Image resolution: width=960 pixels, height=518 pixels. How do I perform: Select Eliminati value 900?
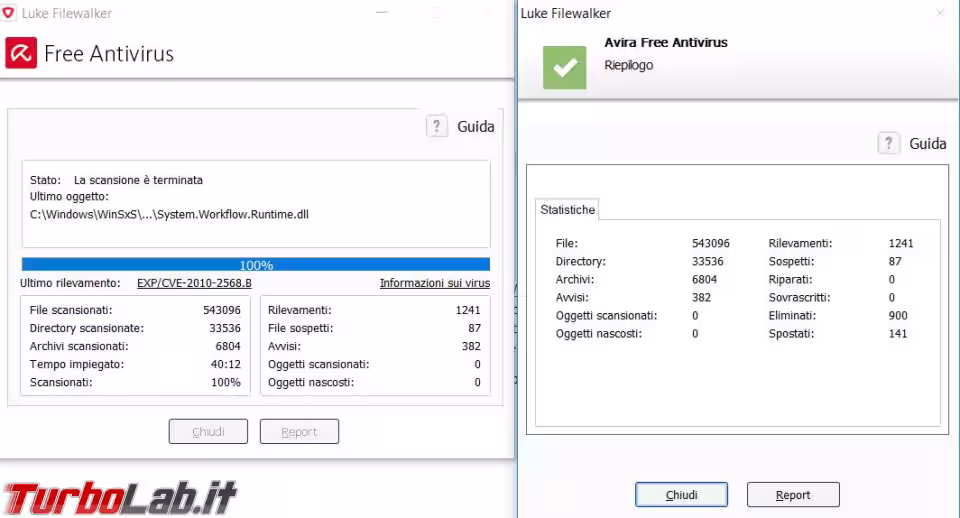[898, 316]
